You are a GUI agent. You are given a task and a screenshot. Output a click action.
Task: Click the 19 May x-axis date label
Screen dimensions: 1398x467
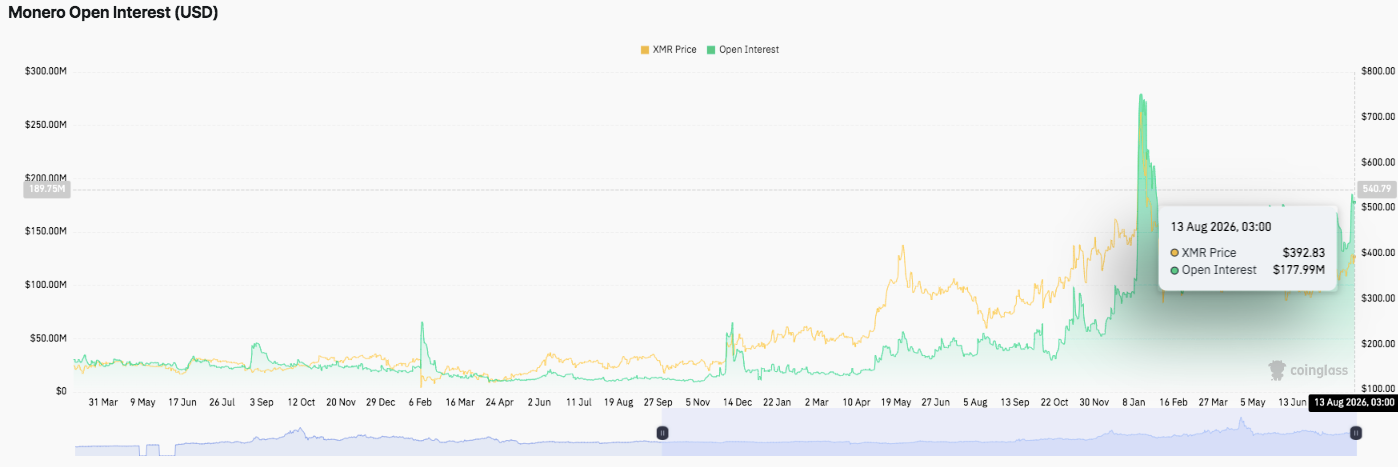coord(896,402)
